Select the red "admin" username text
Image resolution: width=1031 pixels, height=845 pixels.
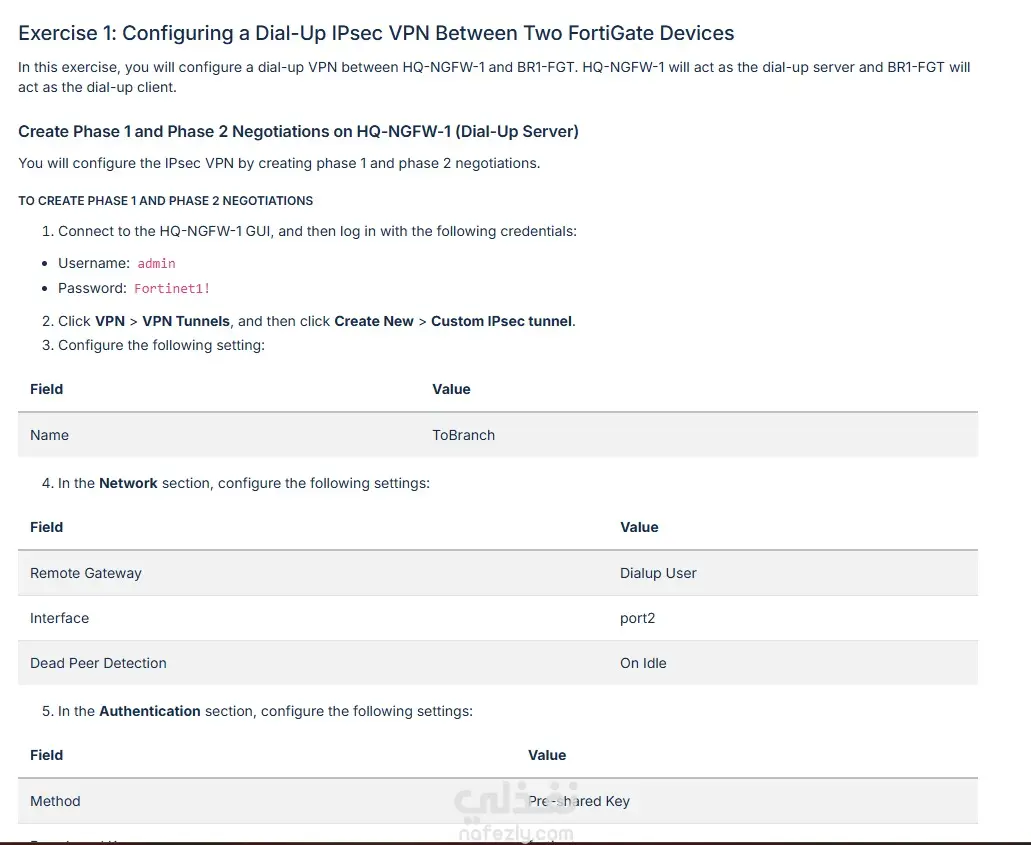click(x=156, y=264)
